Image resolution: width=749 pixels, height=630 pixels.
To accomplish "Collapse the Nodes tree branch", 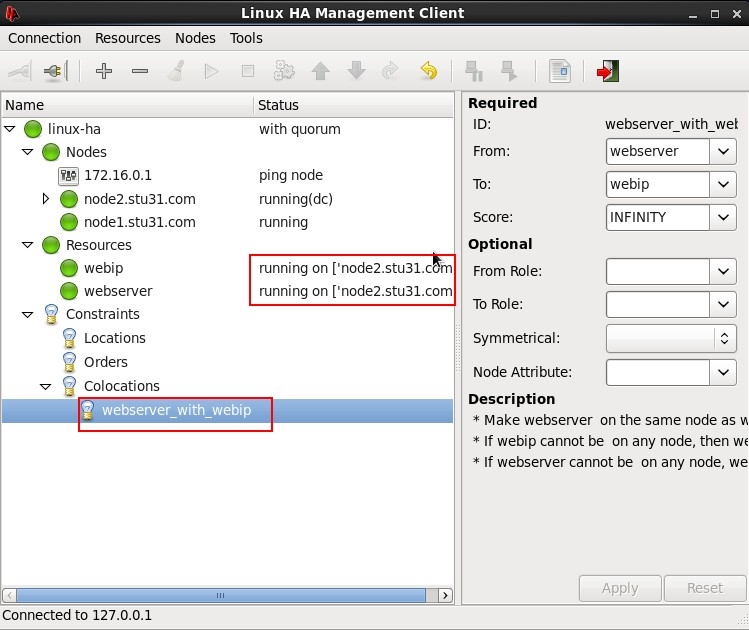I will [x=28, y=152].
